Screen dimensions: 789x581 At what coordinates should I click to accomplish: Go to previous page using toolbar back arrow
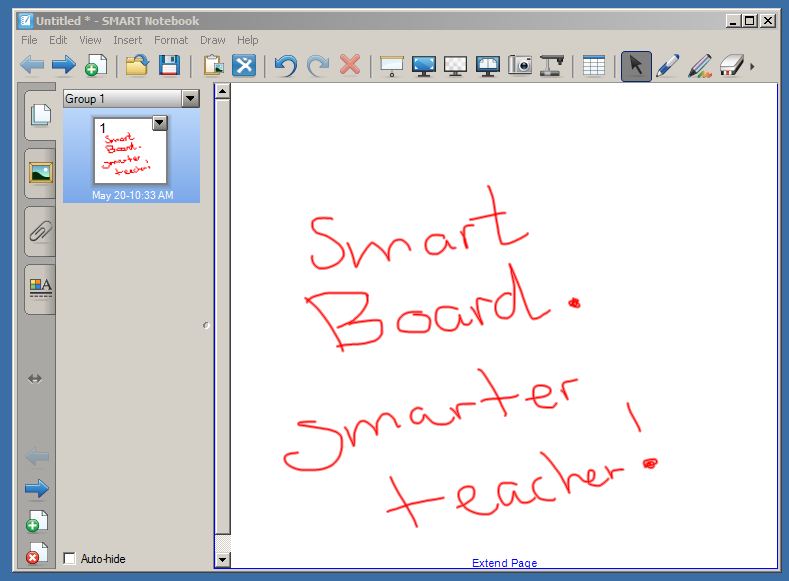pyautogui.click(x=32, y=65)
